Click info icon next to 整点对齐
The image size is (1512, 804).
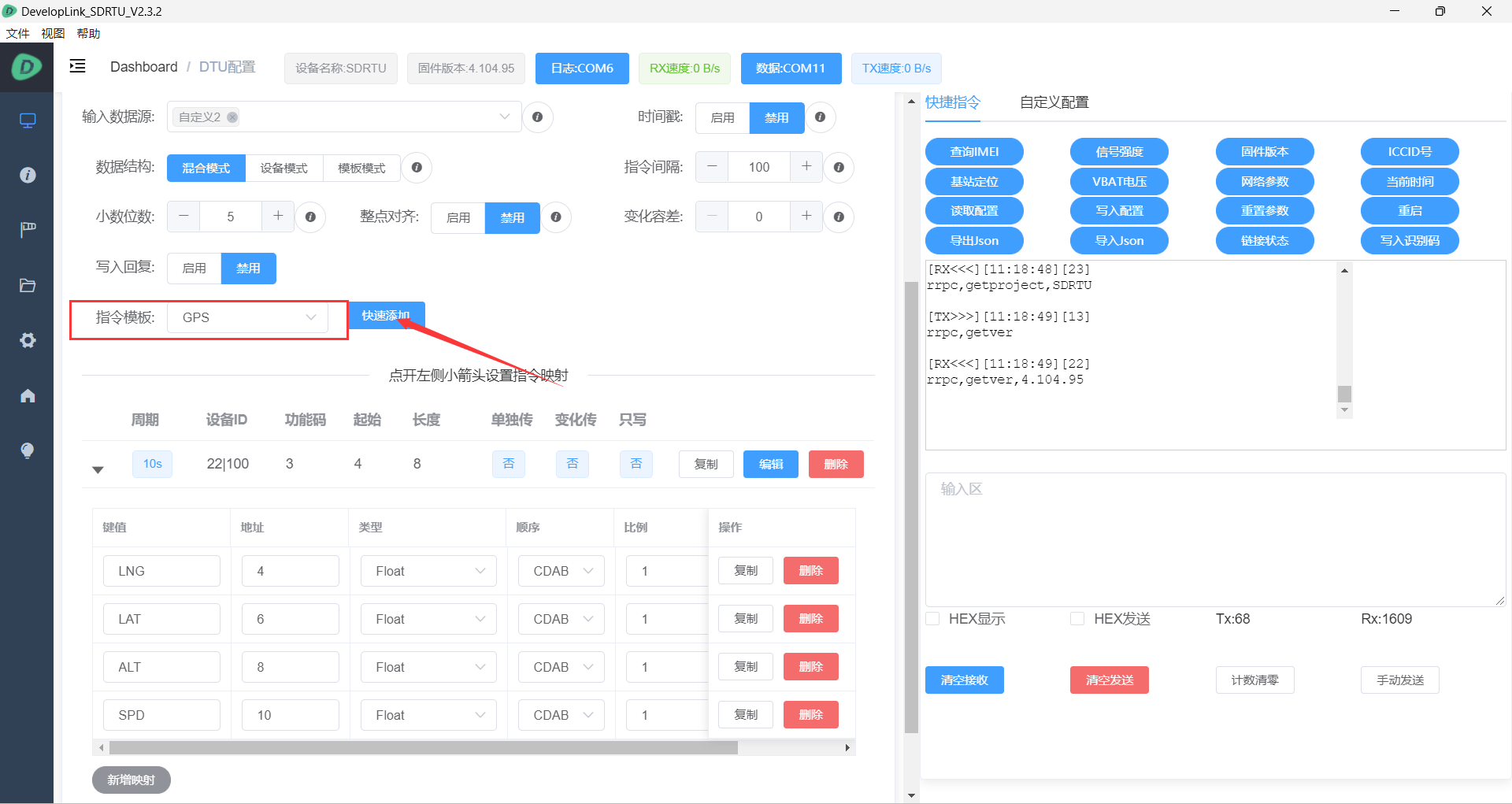(556, 217)
